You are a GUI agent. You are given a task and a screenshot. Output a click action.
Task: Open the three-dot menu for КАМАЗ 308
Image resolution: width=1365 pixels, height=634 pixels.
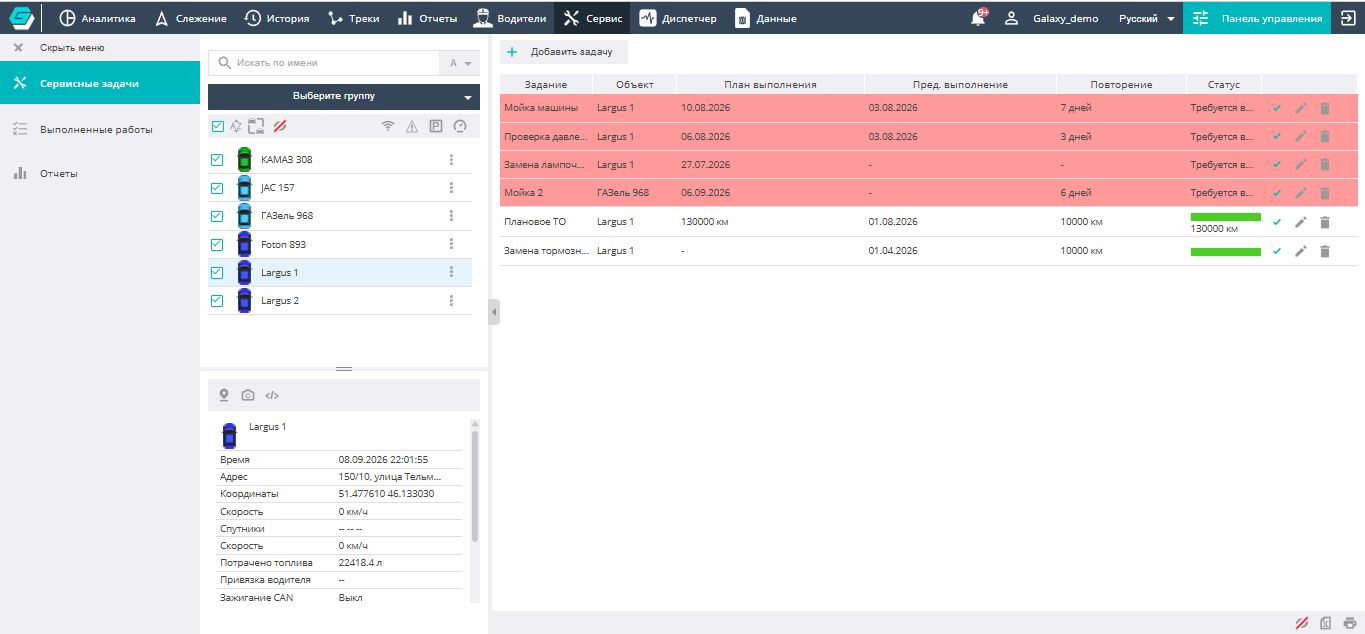451,160
